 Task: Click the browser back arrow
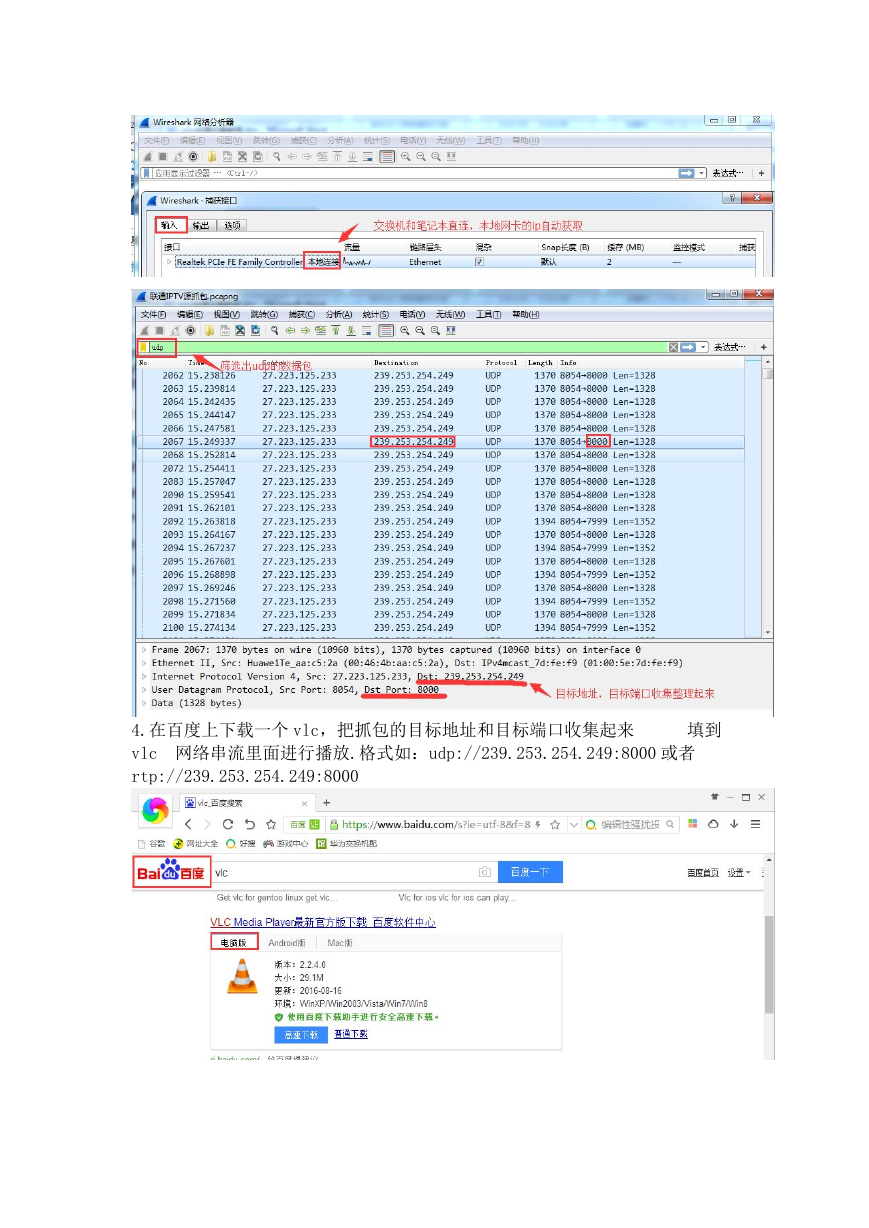tap(190, 824)
